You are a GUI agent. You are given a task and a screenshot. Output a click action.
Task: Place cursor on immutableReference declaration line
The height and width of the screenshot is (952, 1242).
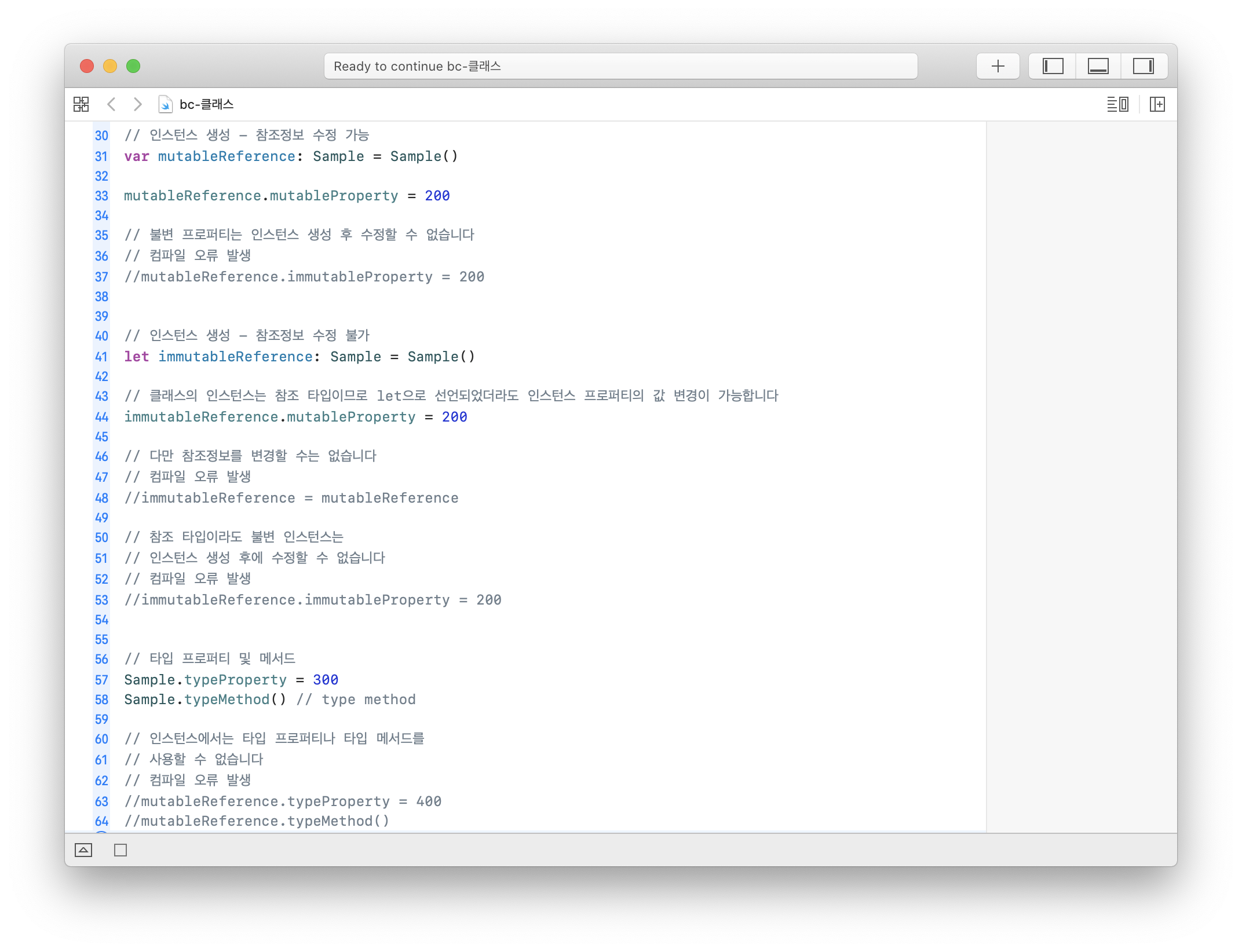point(299,357)
